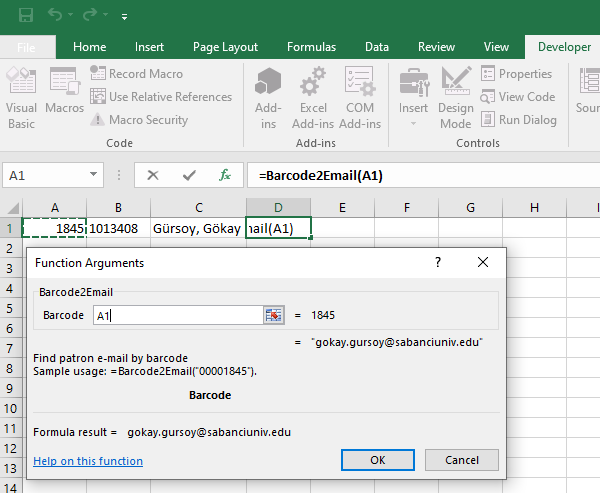Open Excel Add-ins dialog
600x493 pixels.
point(313,98)
